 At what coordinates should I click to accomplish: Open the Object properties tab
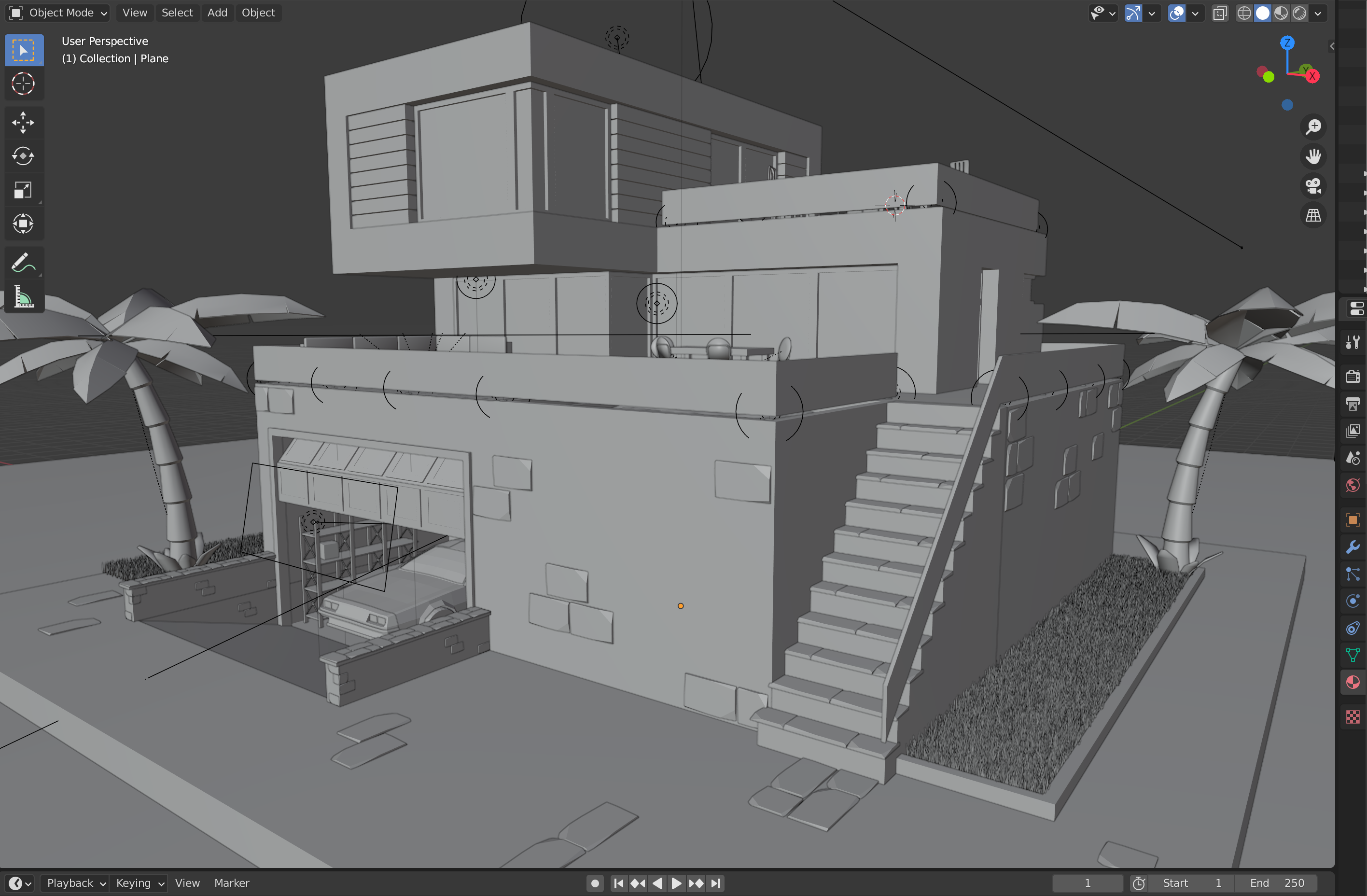click(x=1353, y=520)
